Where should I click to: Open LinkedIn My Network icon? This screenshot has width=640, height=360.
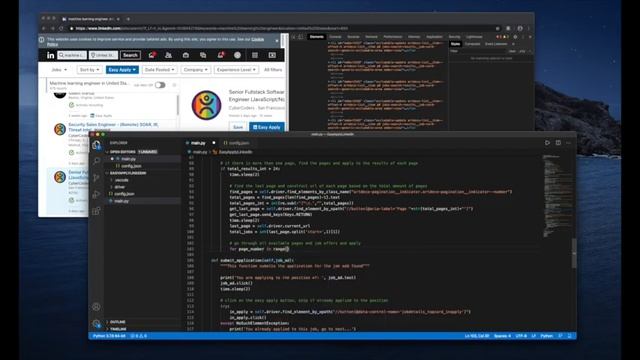[168, 55]
